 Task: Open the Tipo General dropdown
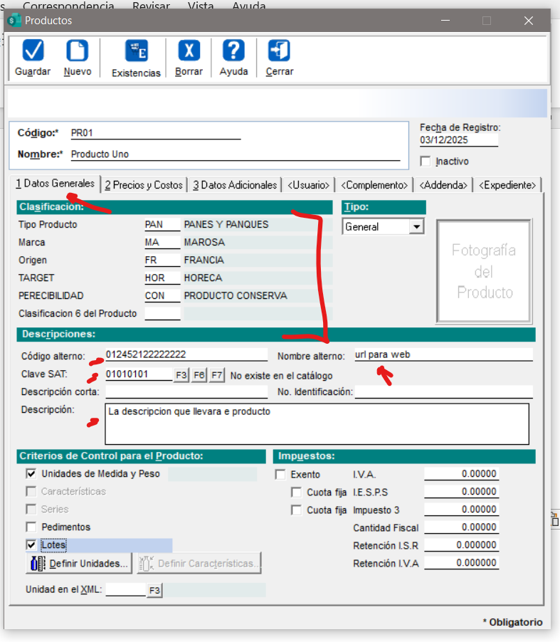click(x=417, y=226)
